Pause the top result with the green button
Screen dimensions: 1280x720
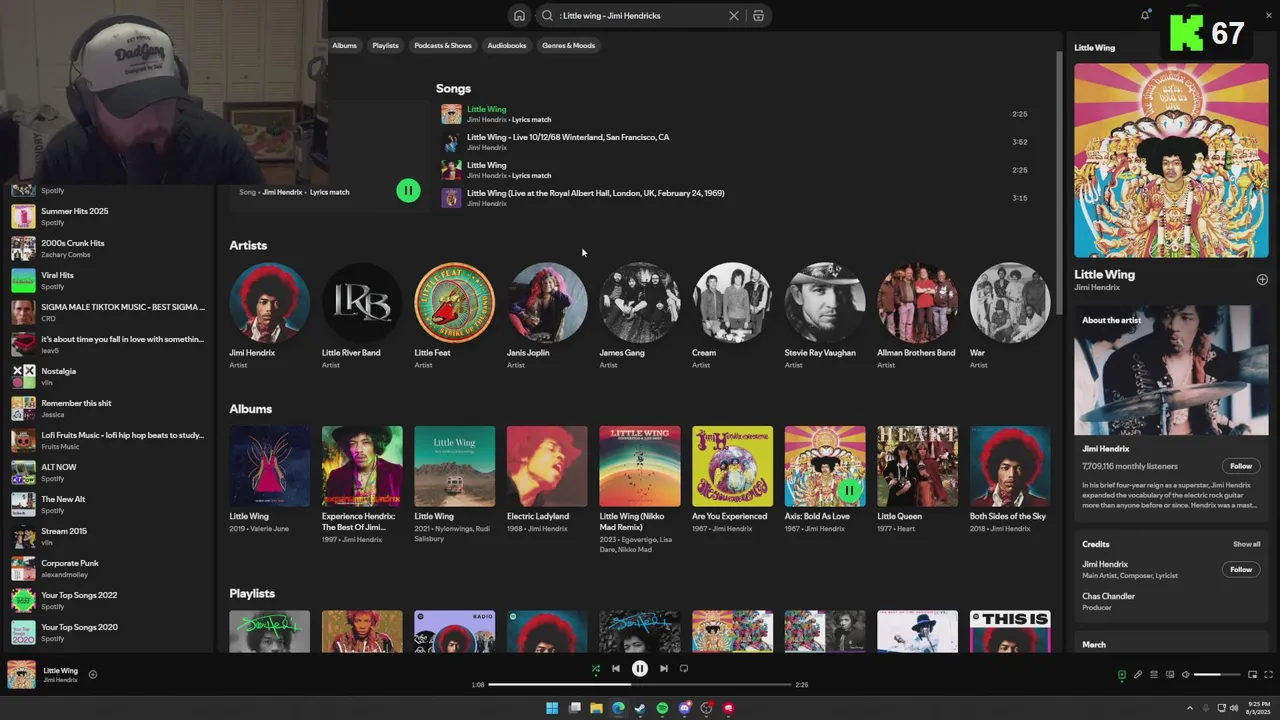point(408,190)
